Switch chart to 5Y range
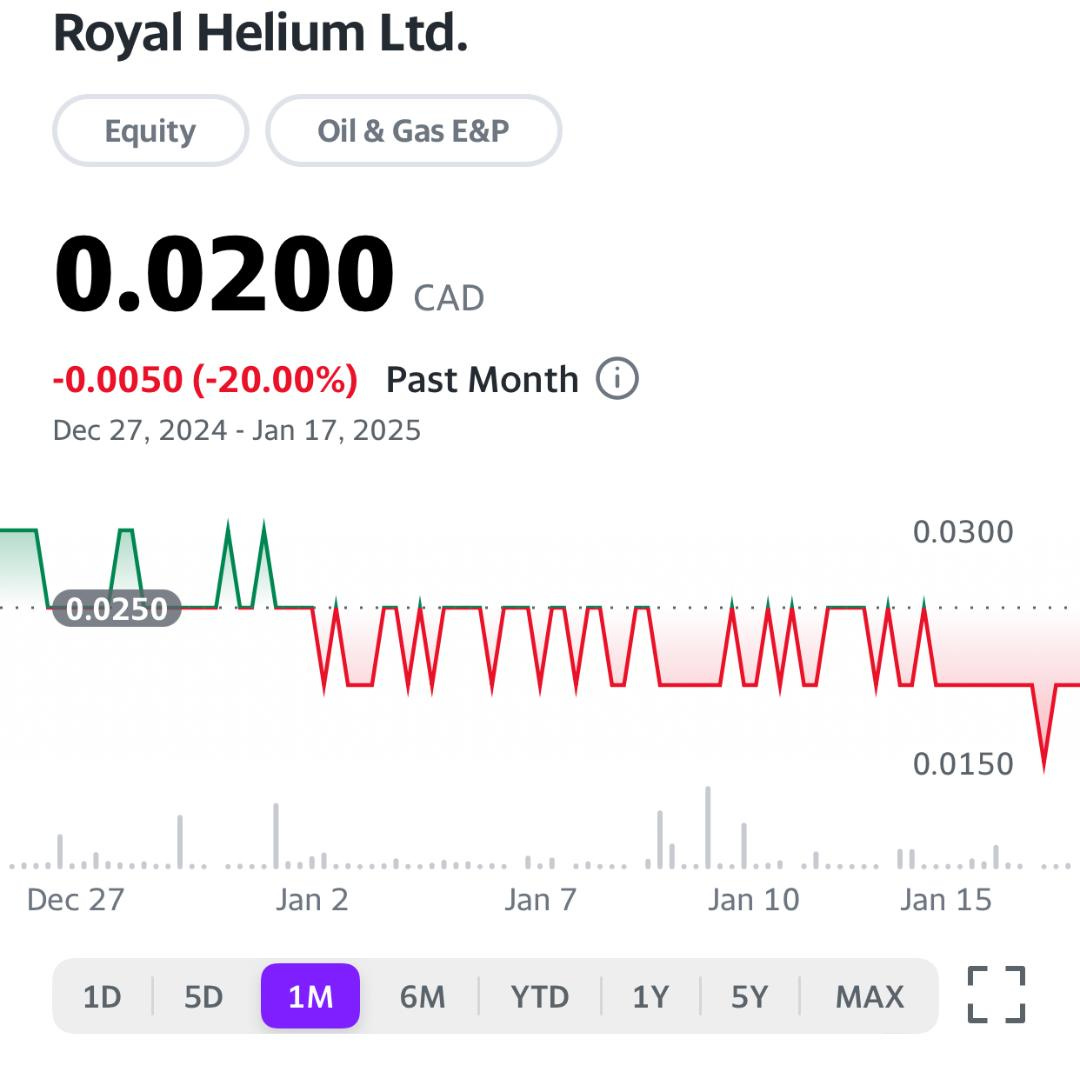Viewport: 1080px width, 1085px height. 750,996
